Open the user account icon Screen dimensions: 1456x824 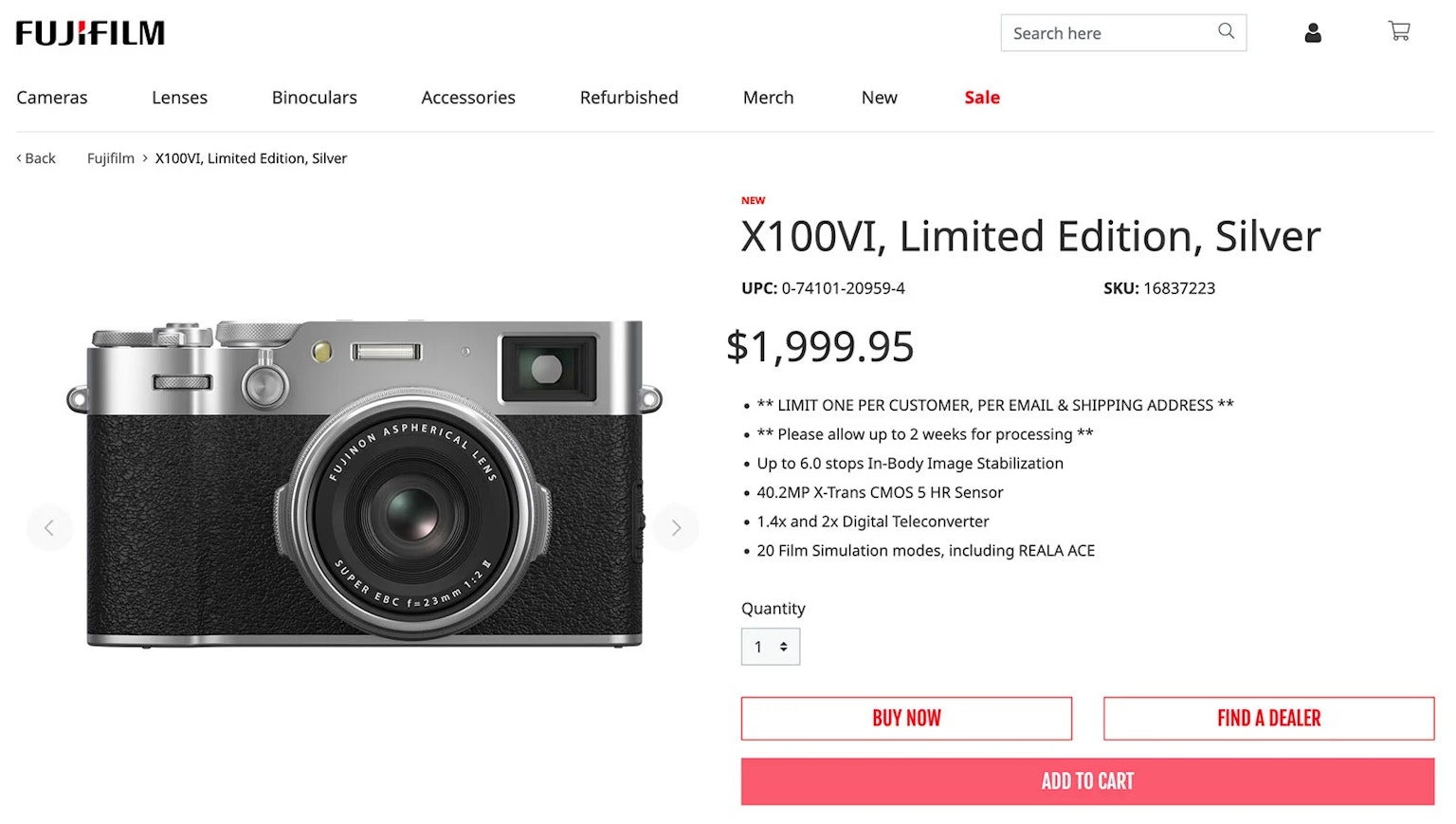coord(1313,33)
